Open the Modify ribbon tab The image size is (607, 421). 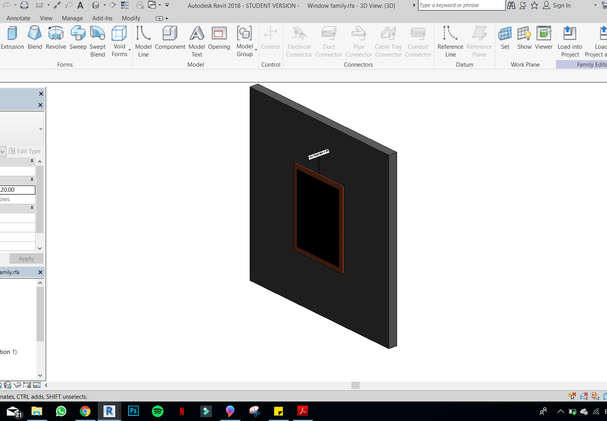coord(131,18)
